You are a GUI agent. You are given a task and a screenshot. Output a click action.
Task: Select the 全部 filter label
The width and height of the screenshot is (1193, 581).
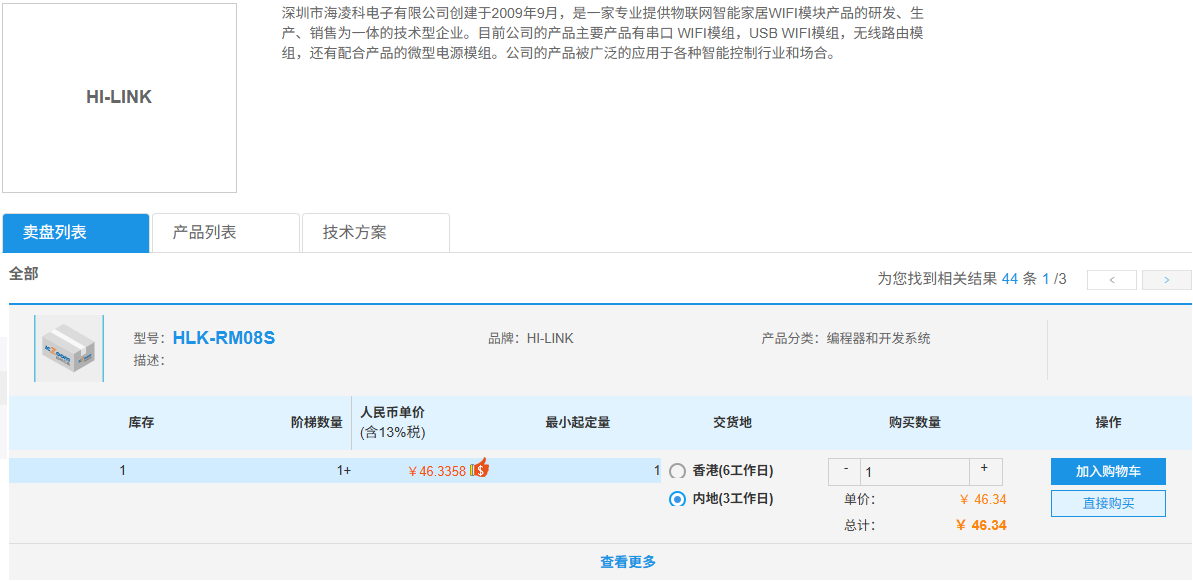pyautogui.click(x=24, y=275)
